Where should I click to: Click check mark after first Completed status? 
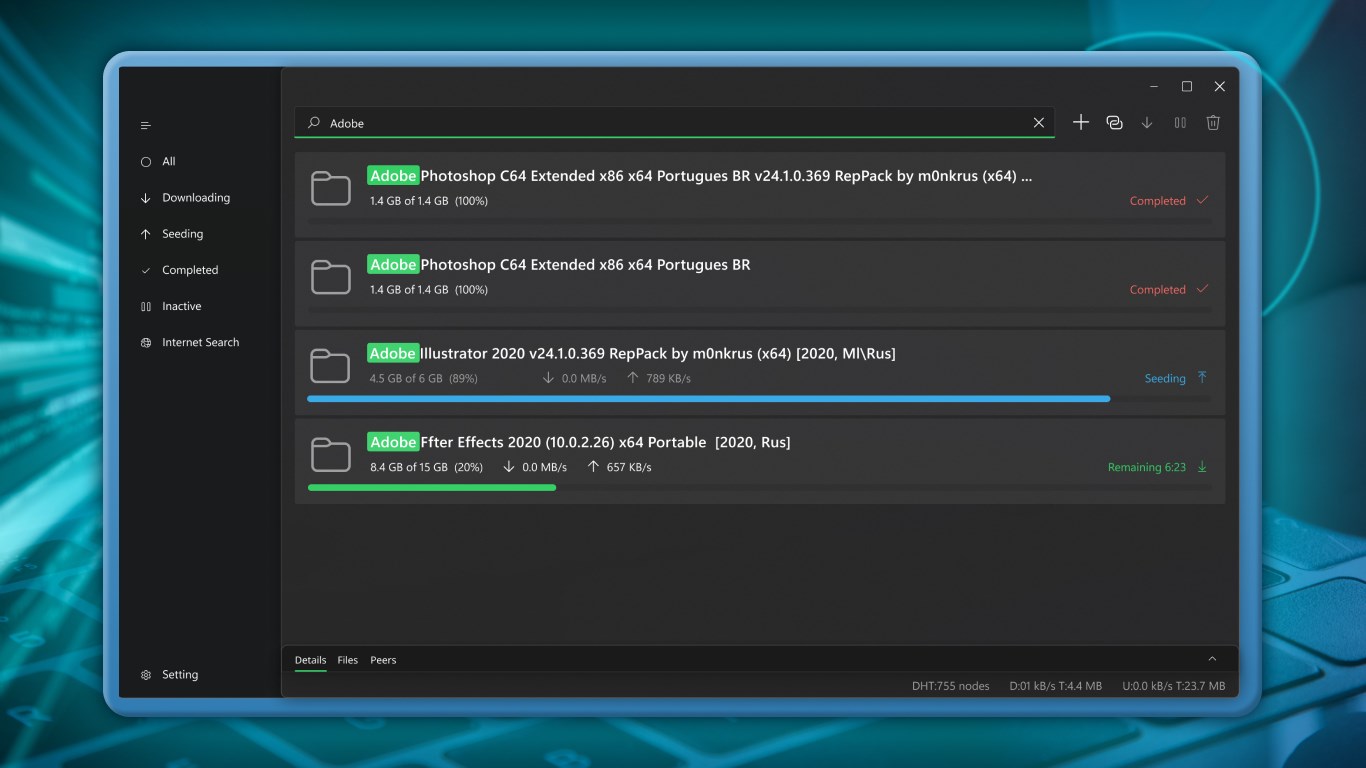coord(1202,200)
